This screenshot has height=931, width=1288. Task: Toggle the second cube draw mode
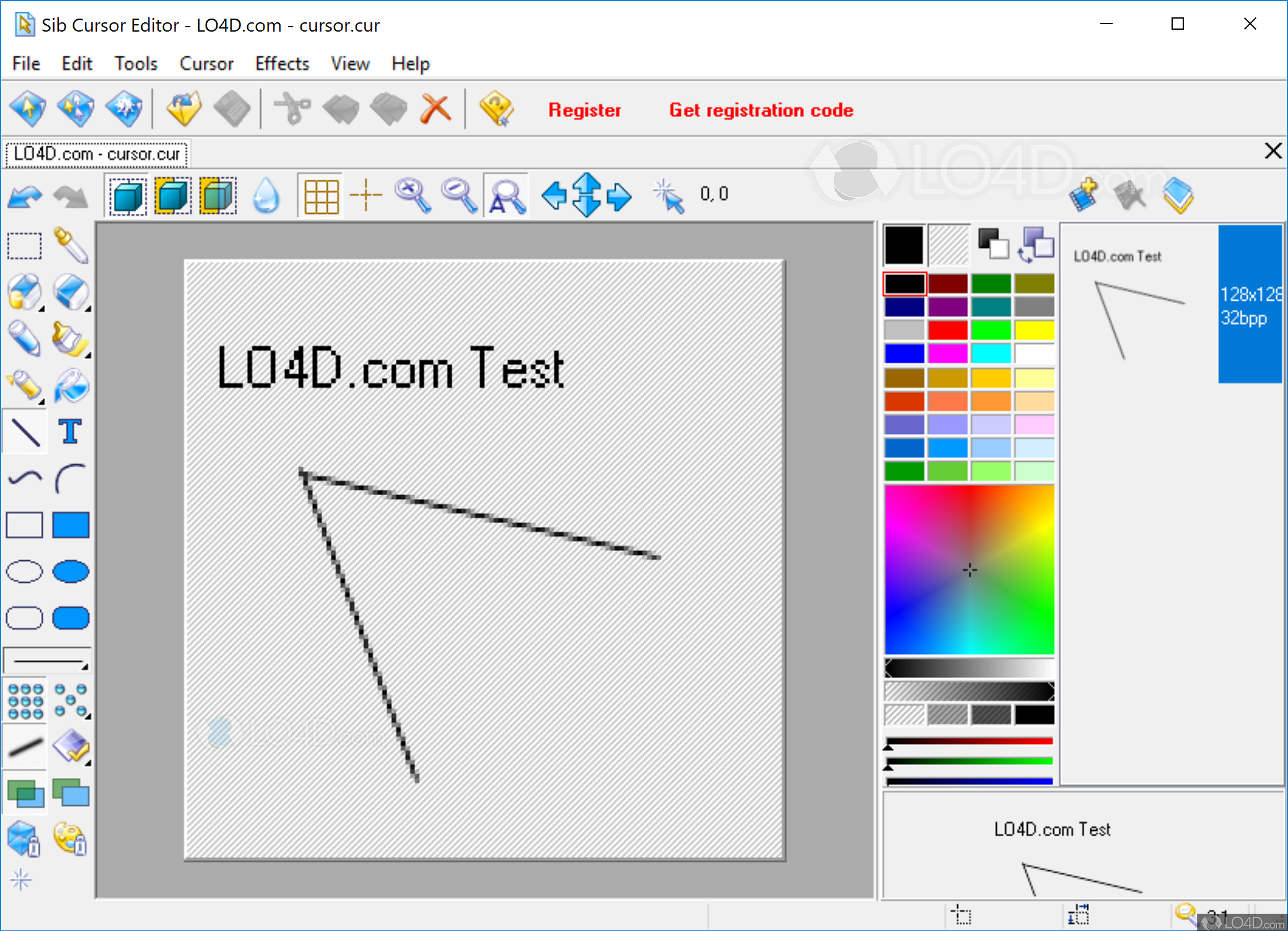click(173, 196)
